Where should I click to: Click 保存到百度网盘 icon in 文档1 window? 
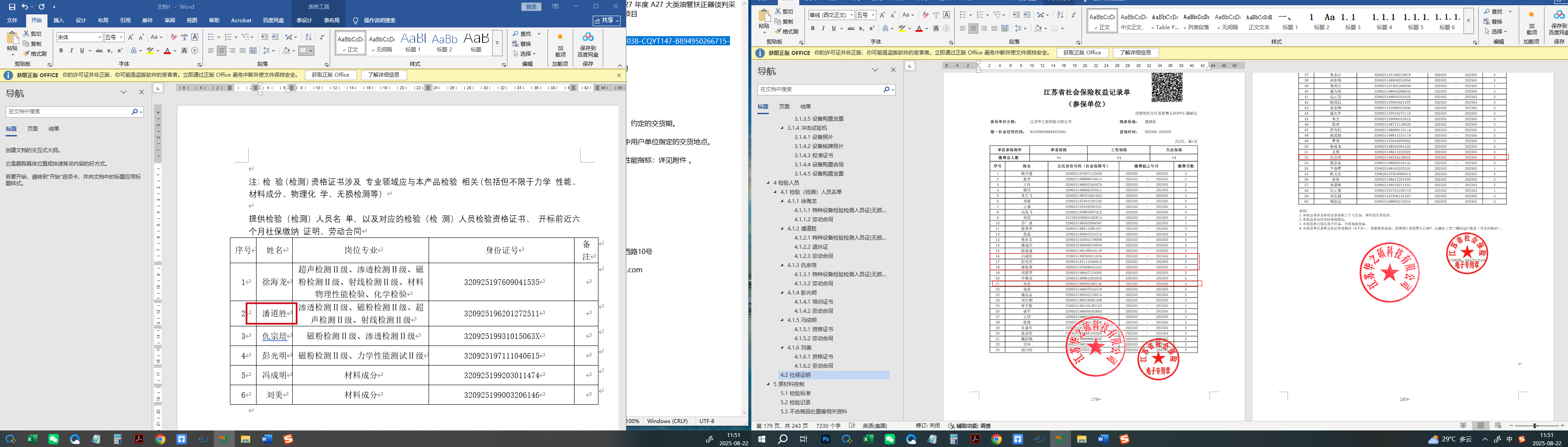click(x=588, y=45)
